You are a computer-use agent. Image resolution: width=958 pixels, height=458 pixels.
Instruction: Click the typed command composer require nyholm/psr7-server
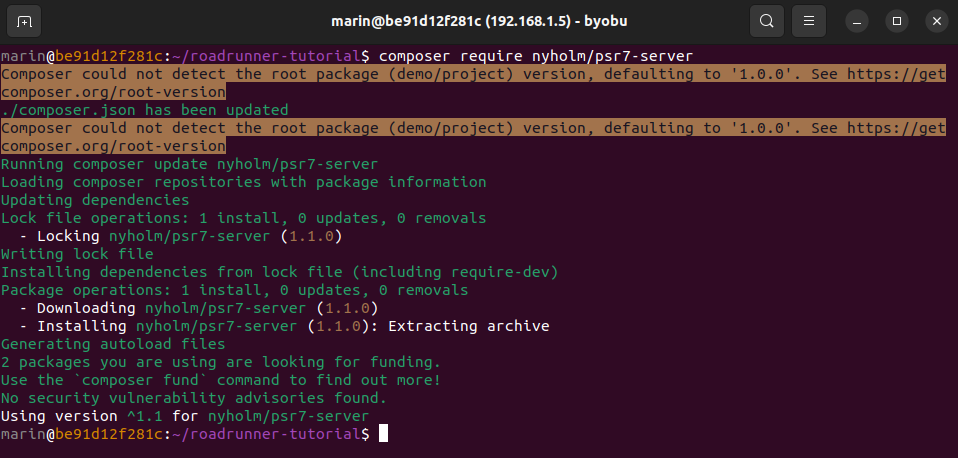pyautogui.click(x=536, y=57)
